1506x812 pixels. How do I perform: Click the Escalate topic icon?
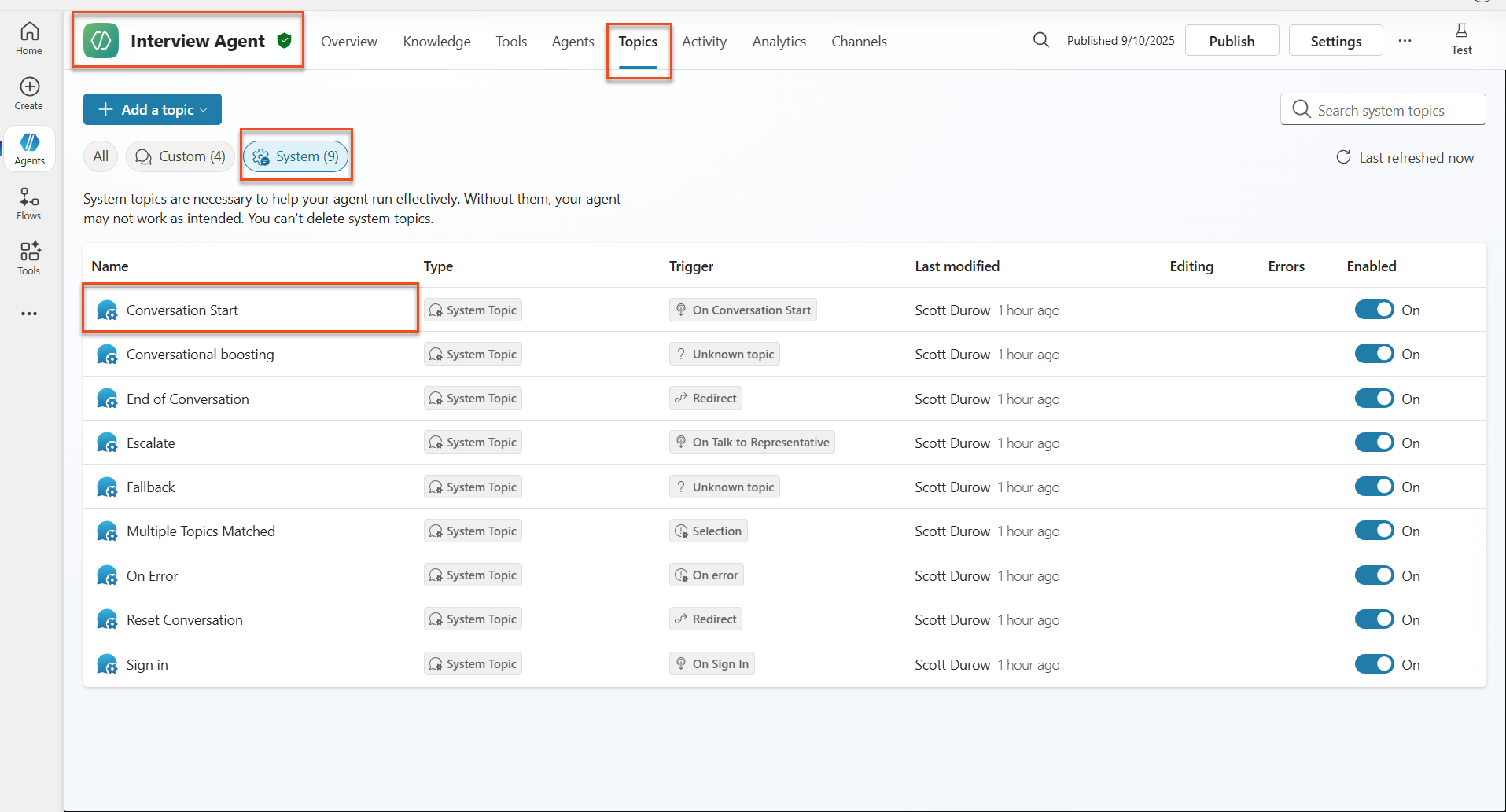(107, 443)
